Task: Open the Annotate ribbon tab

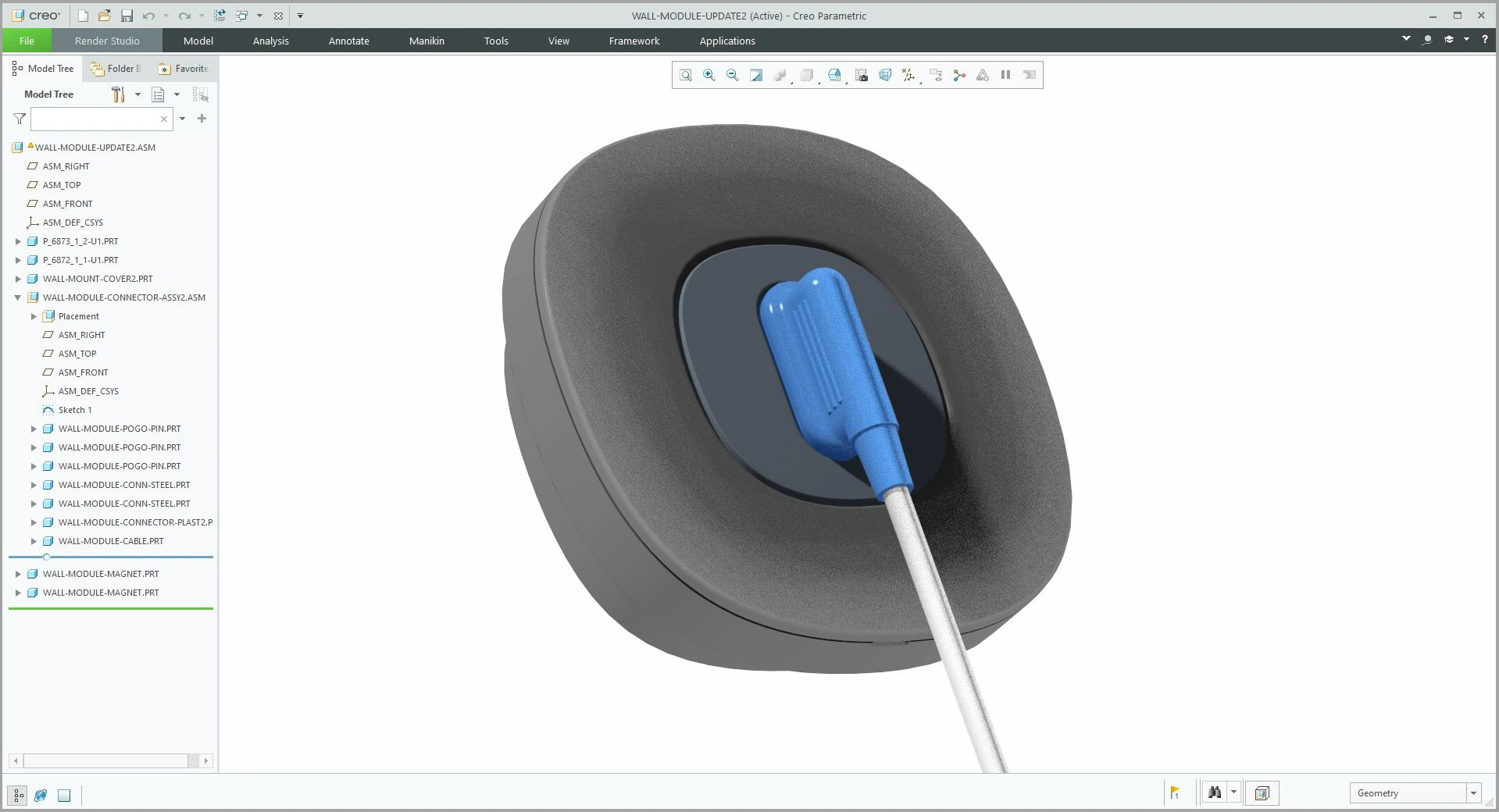Action: pos(349,41)
